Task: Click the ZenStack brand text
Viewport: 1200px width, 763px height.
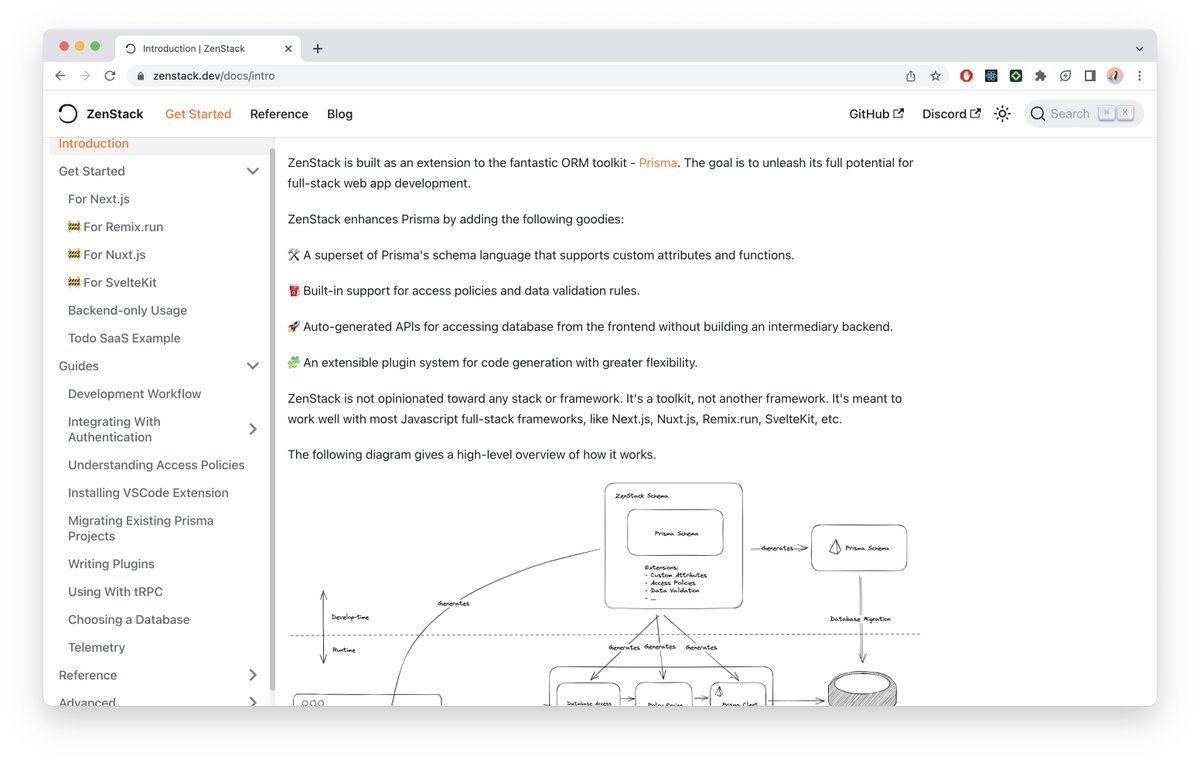Action: click(x=115, y=114)
